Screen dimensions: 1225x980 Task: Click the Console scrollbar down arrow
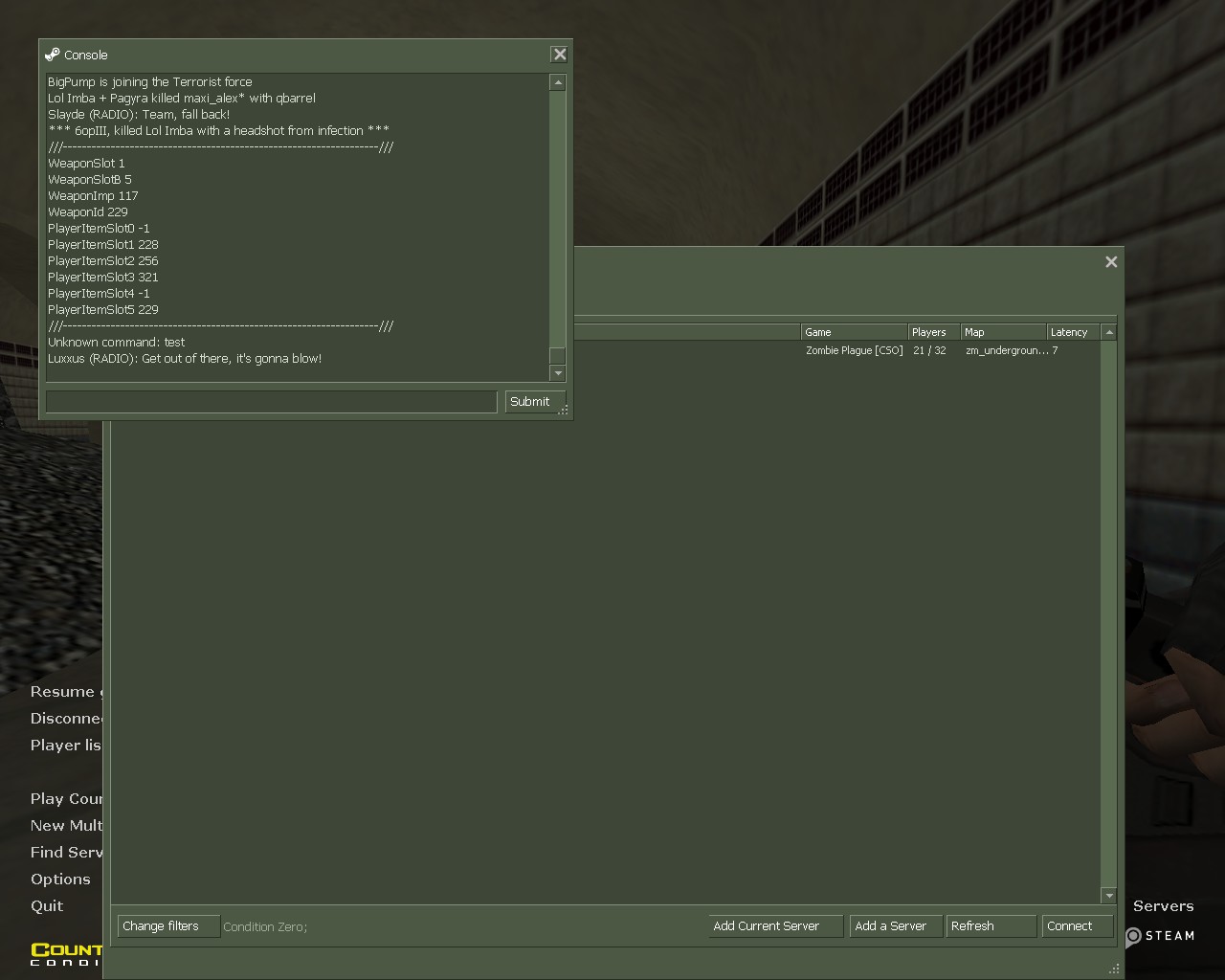[558, 373]
